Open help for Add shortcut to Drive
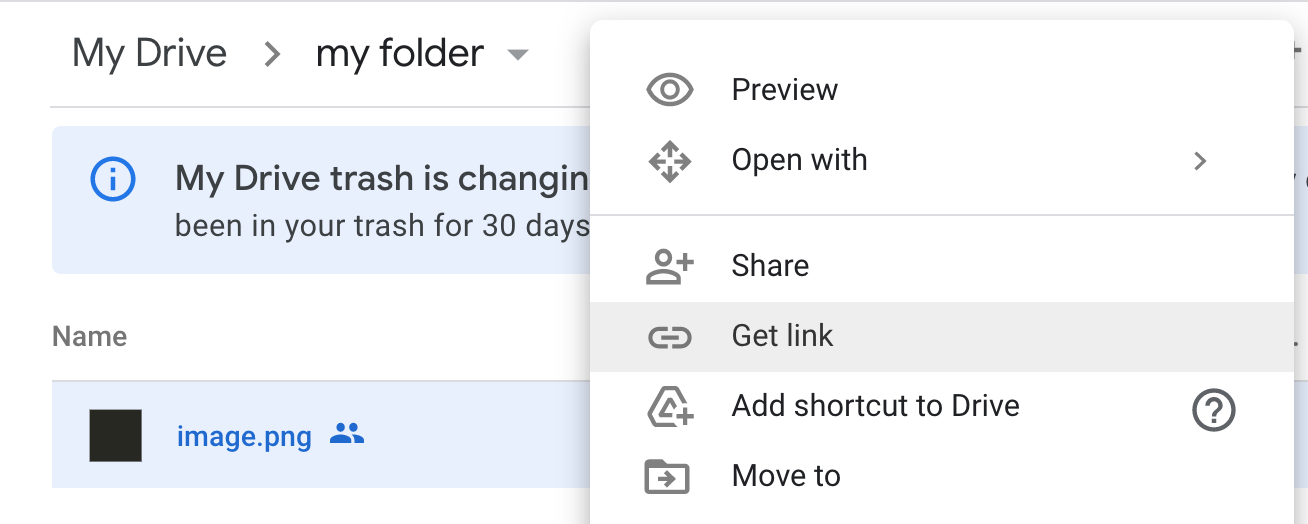1308x524 pixels. click(1214, 409)
